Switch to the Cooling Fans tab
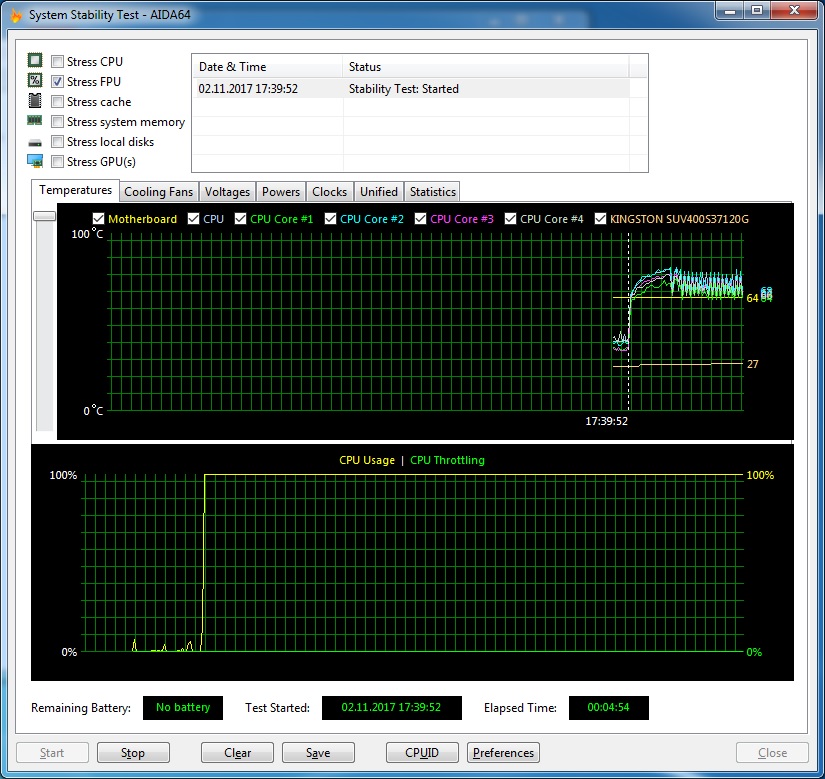The image size is (825, 779). click(x=158, y=192)
